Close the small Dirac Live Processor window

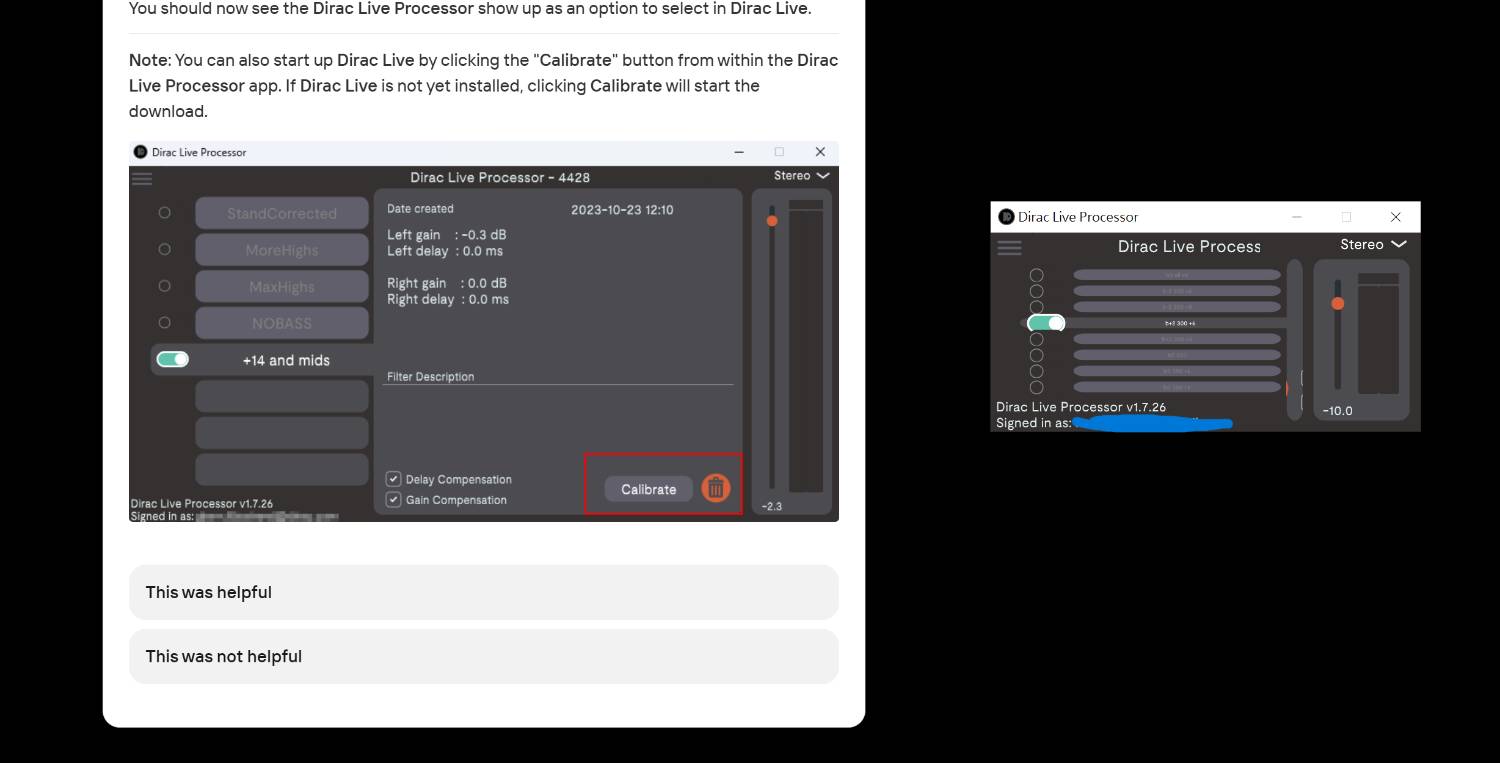(x=1395, y=217)
